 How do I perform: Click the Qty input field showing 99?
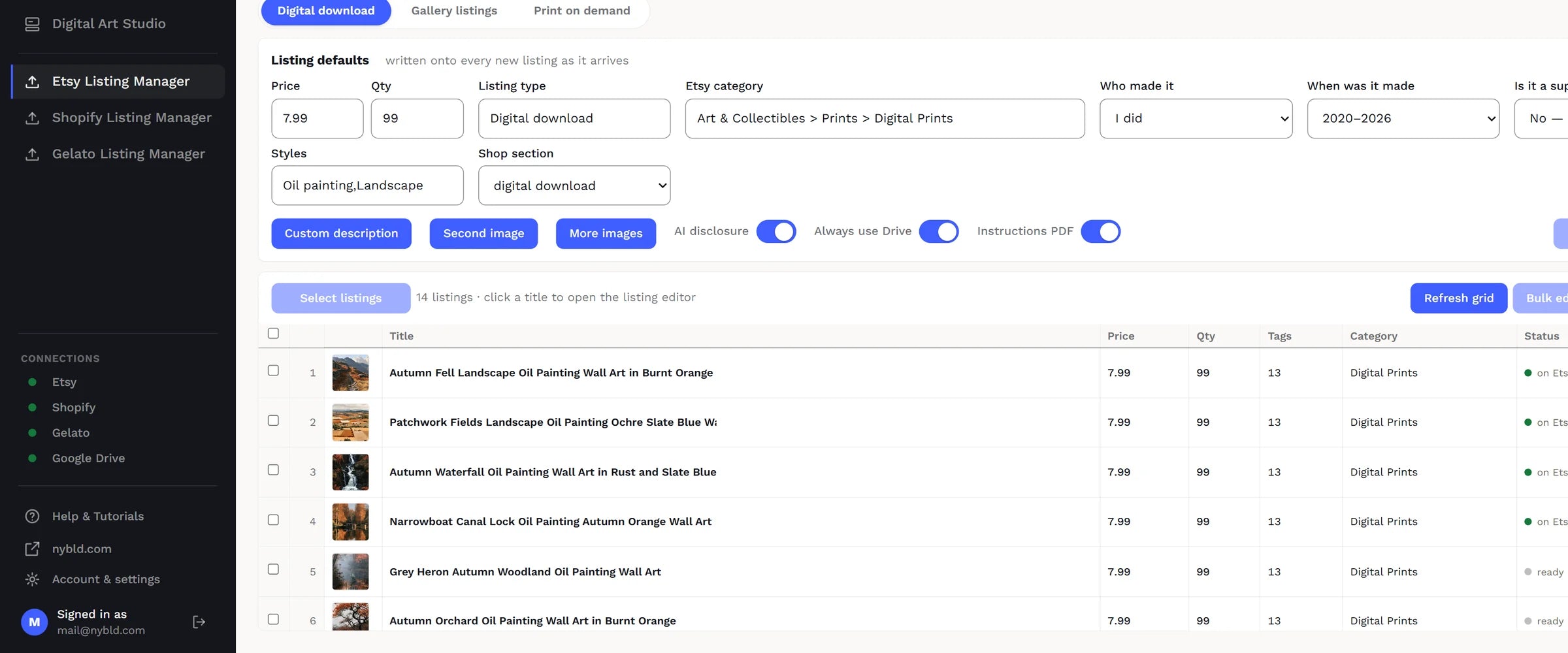[417, 119]
